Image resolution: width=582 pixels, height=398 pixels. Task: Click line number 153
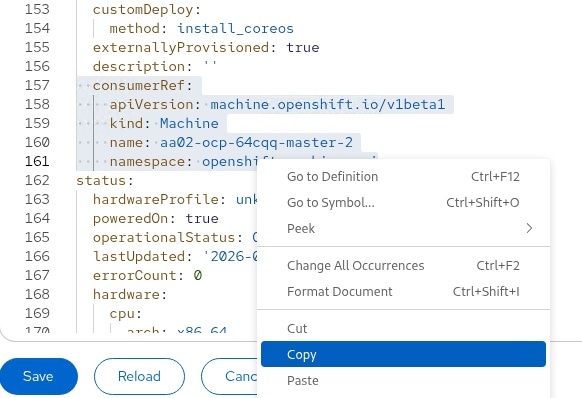(37, 9)
